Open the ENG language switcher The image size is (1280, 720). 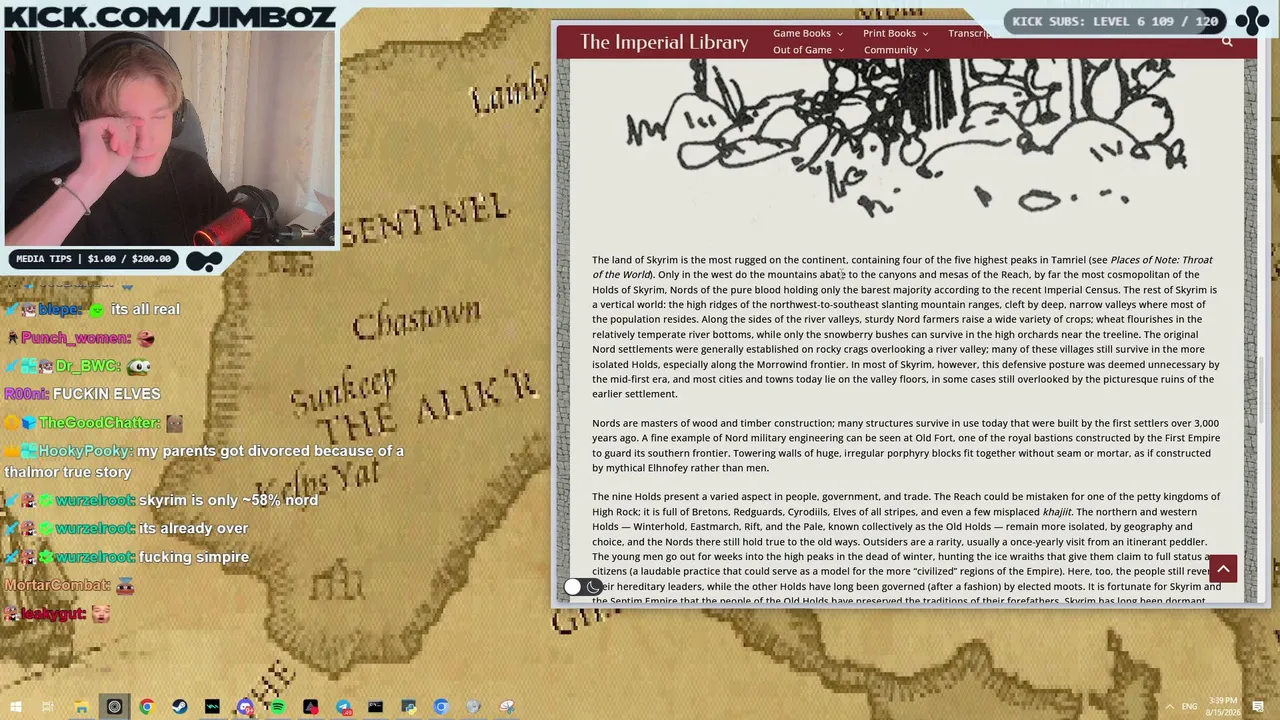1189,707
